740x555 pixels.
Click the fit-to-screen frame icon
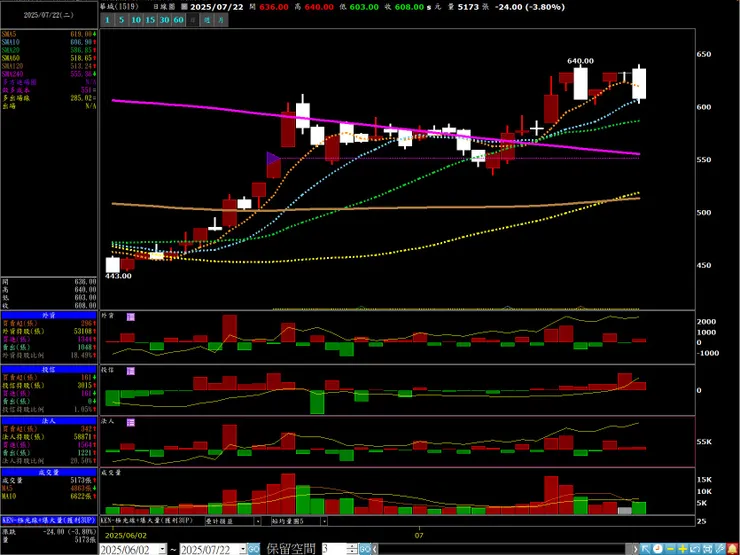coord(707,549)
